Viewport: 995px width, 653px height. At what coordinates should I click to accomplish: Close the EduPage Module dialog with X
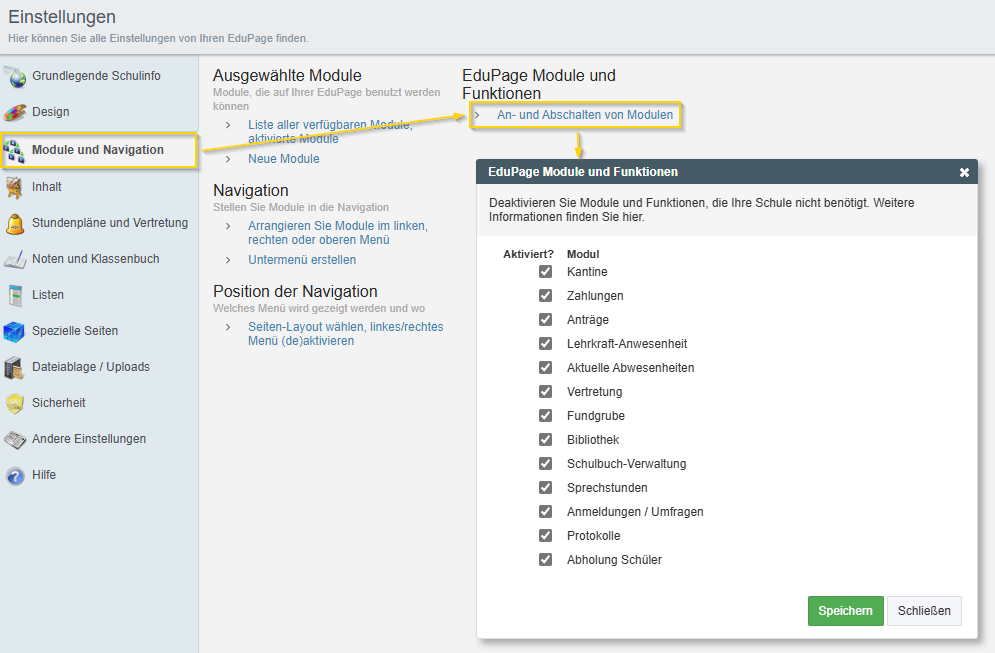[x=964, y=172]
